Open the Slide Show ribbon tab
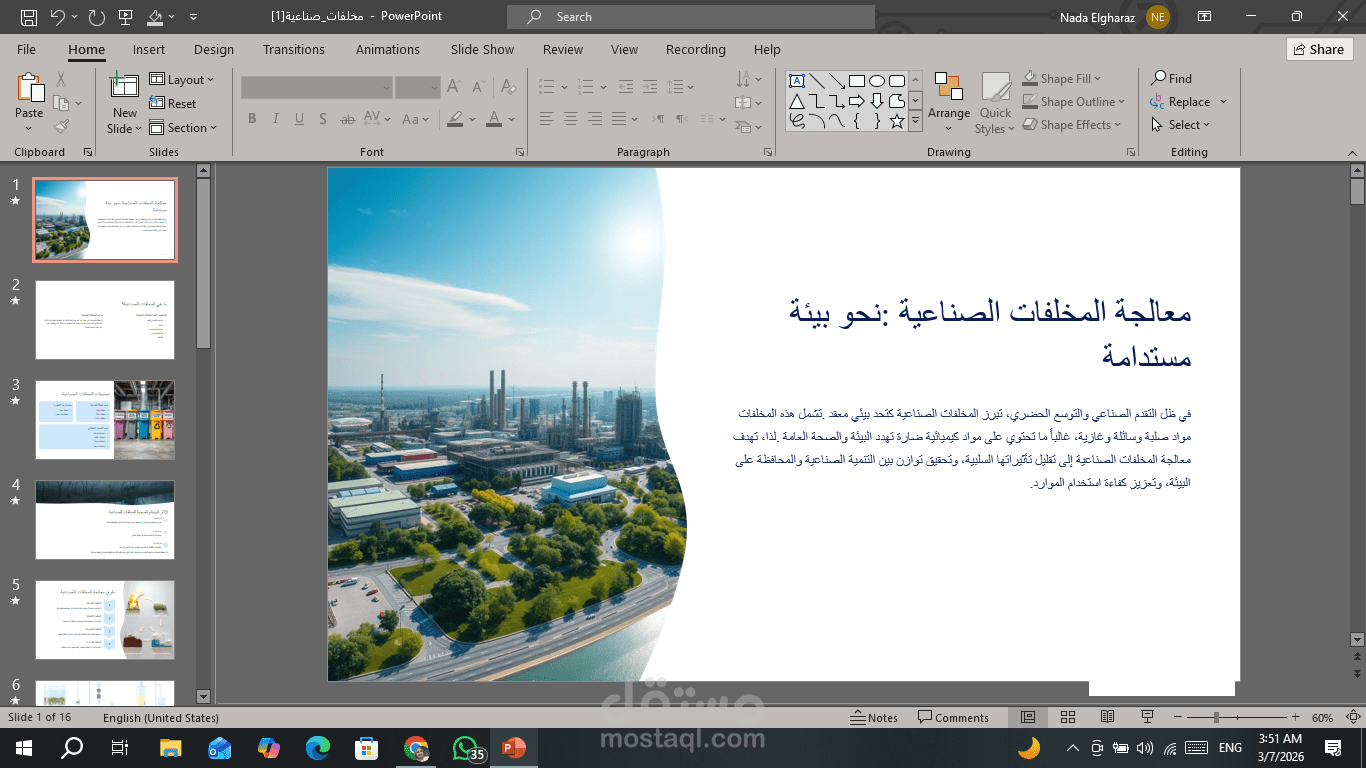 point(482,49)
